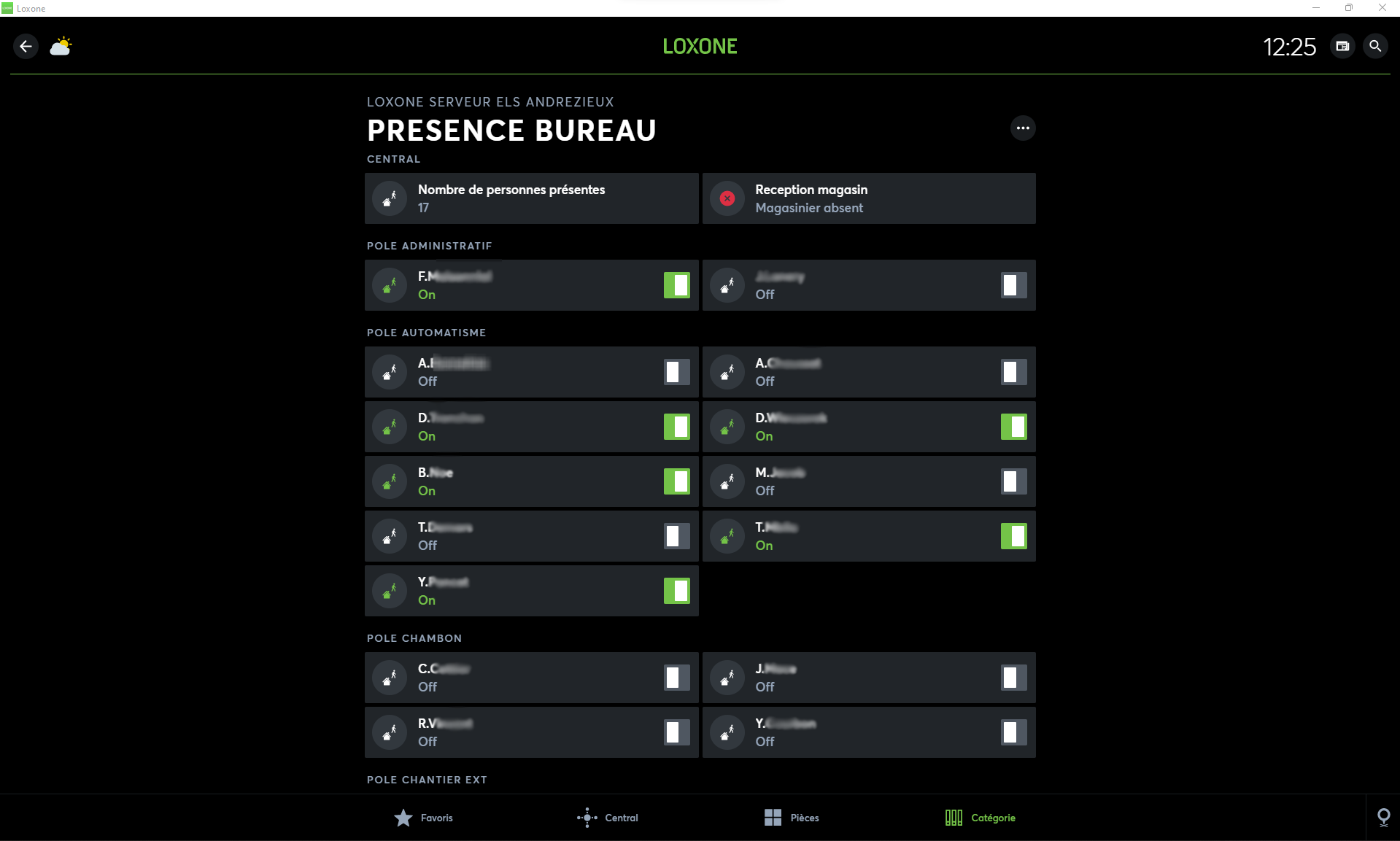Click the presence icon beside Nombre de personnes
Image resolution: width=1400 pixels, height=841 pixels.
(x=390, y=198)
